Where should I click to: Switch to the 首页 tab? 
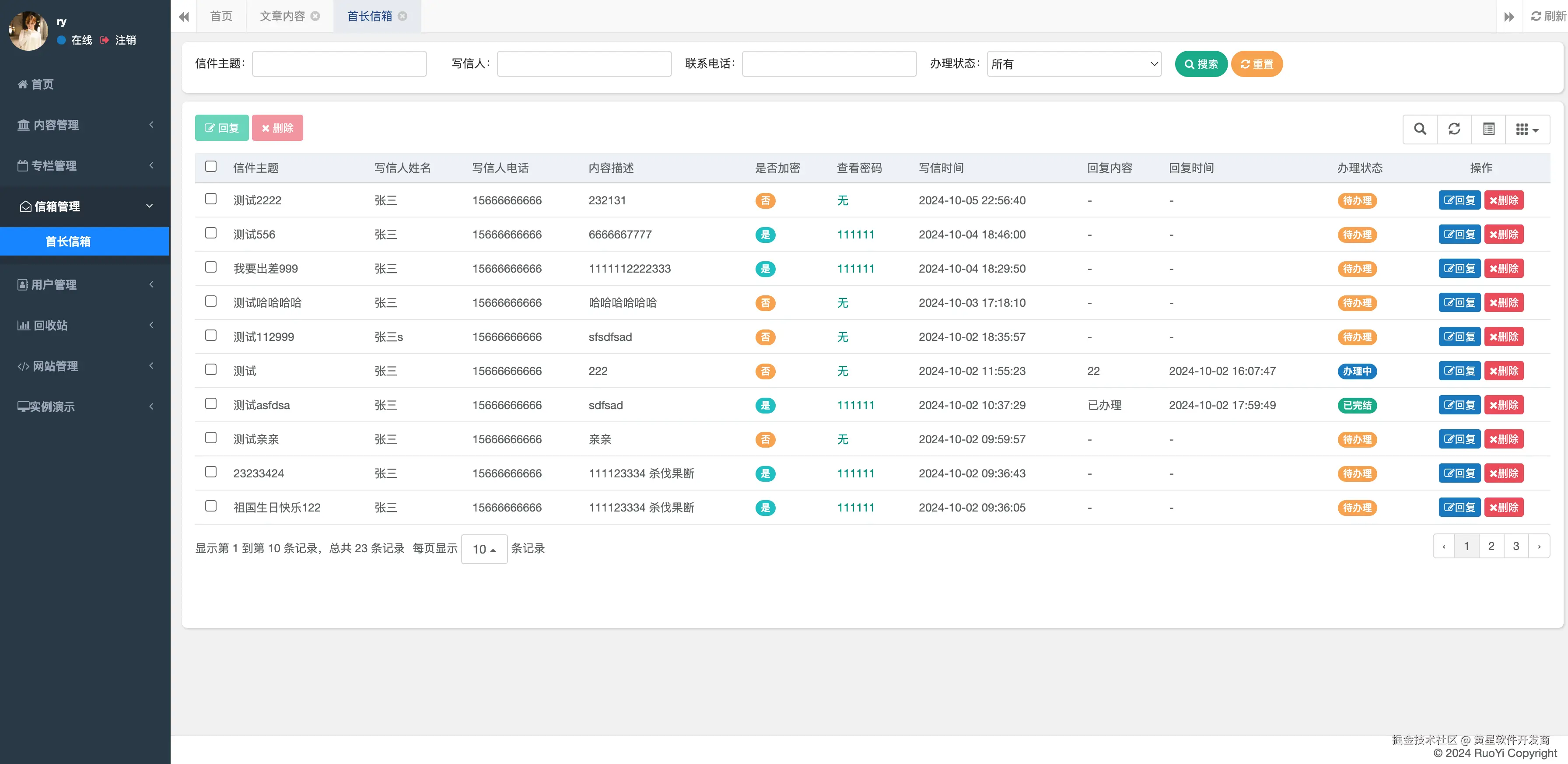coord(221,17)
